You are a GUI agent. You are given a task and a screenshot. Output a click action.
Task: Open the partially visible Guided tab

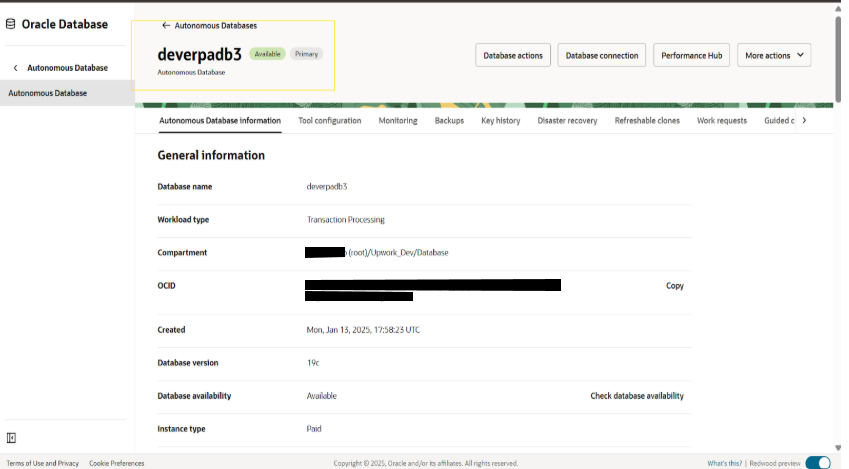779,120
